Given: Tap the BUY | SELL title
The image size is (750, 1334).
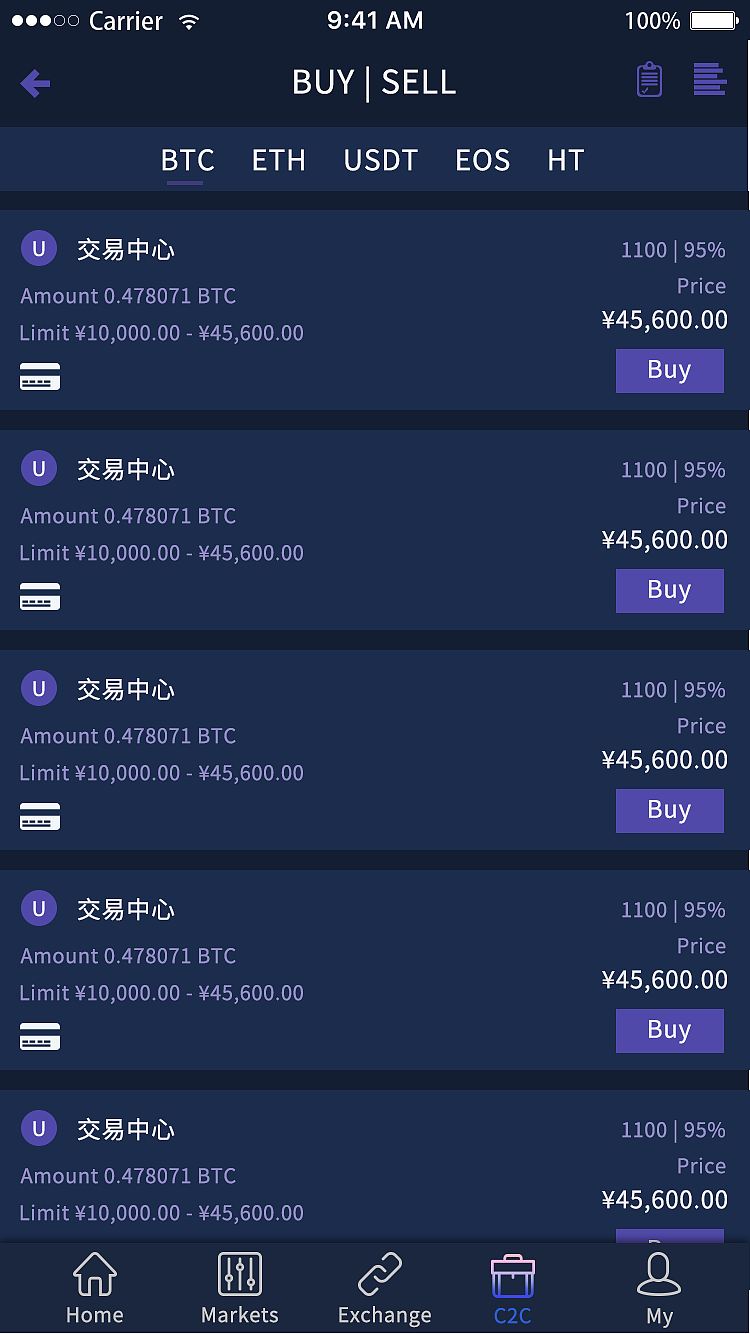Looking at the screenshot, I should tap(374, 82).
